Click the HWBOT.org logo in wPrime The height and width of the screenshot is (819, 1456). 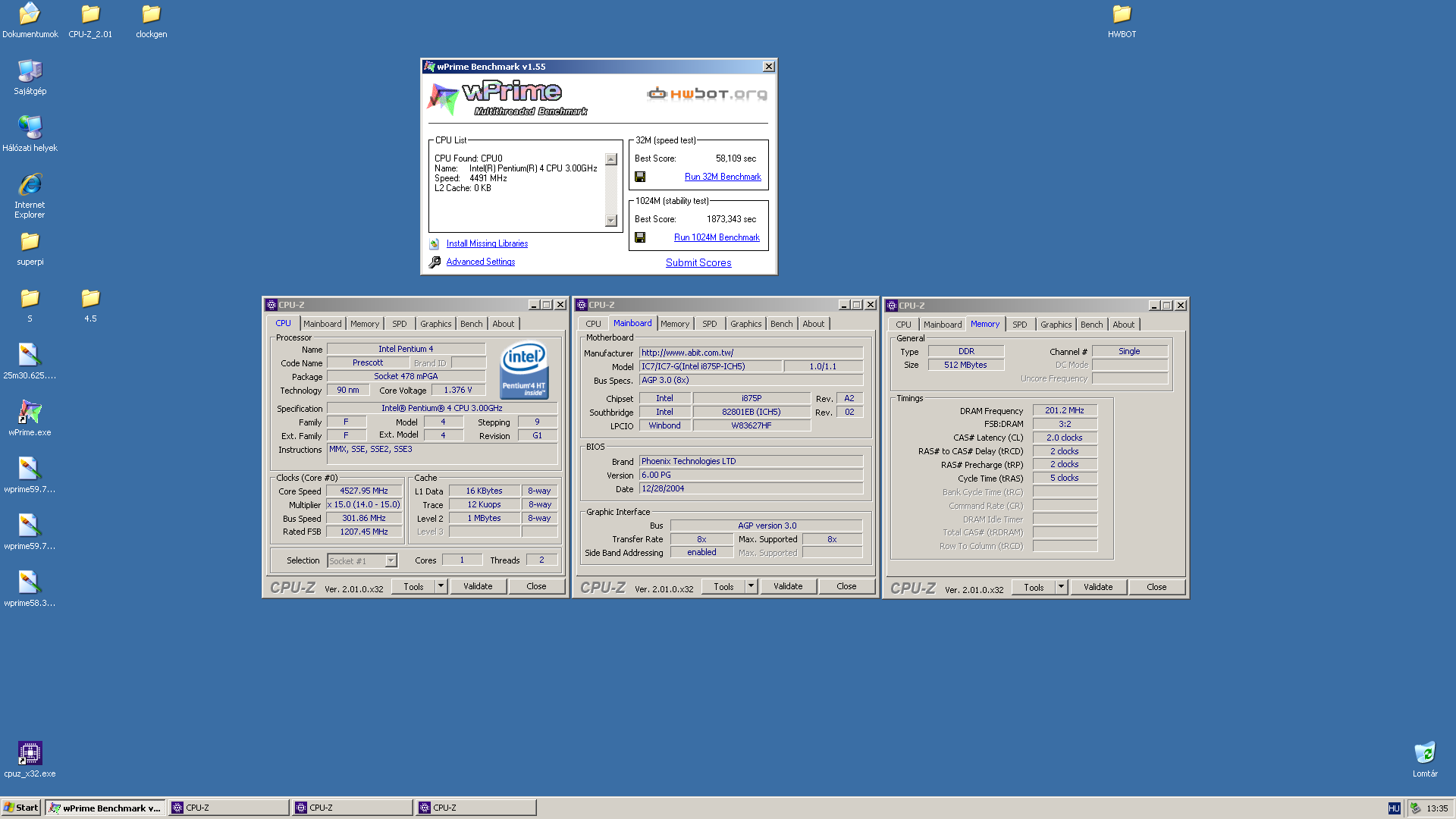(x=707, y=94)
